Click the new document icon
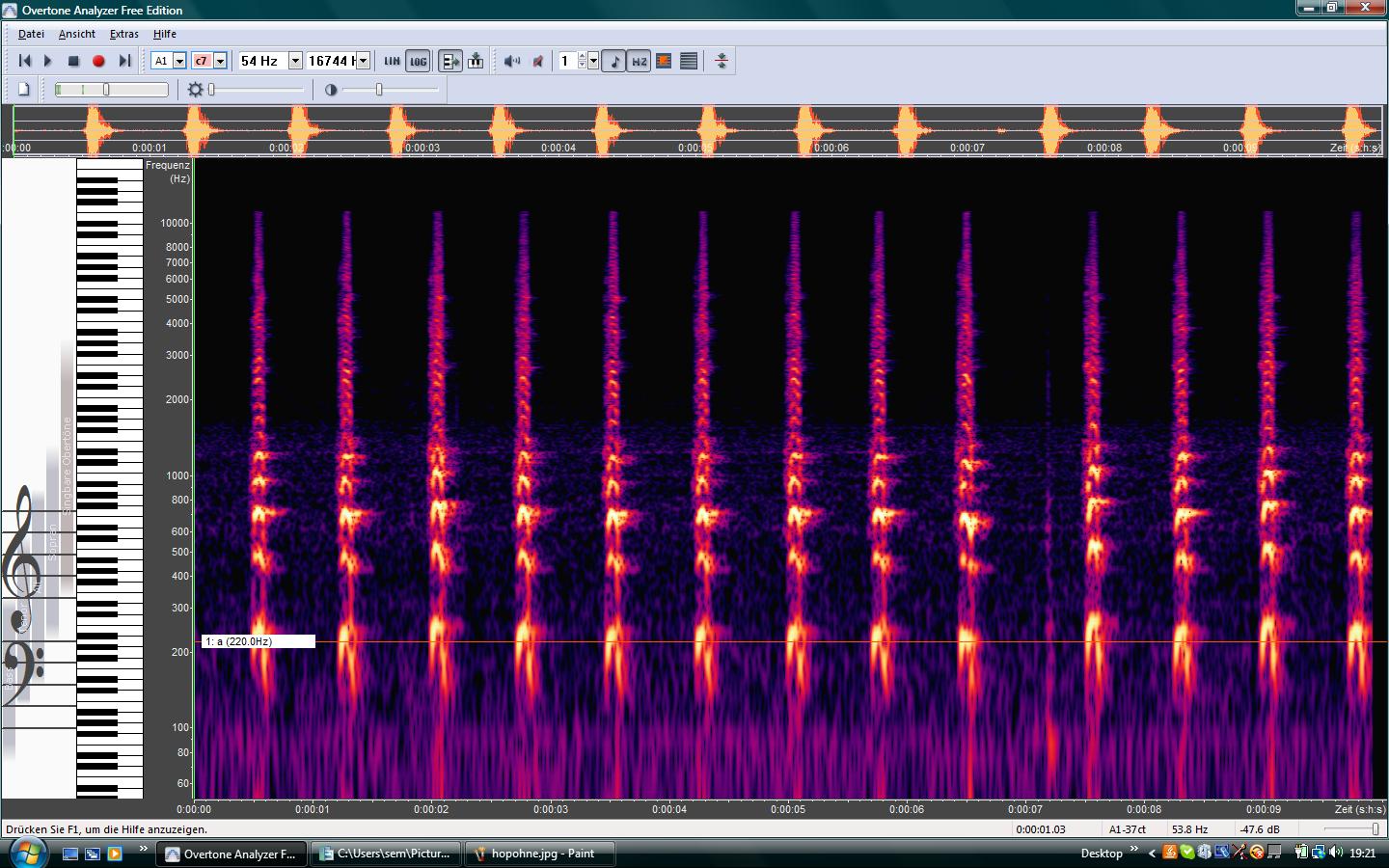 [x=24, y=90]
